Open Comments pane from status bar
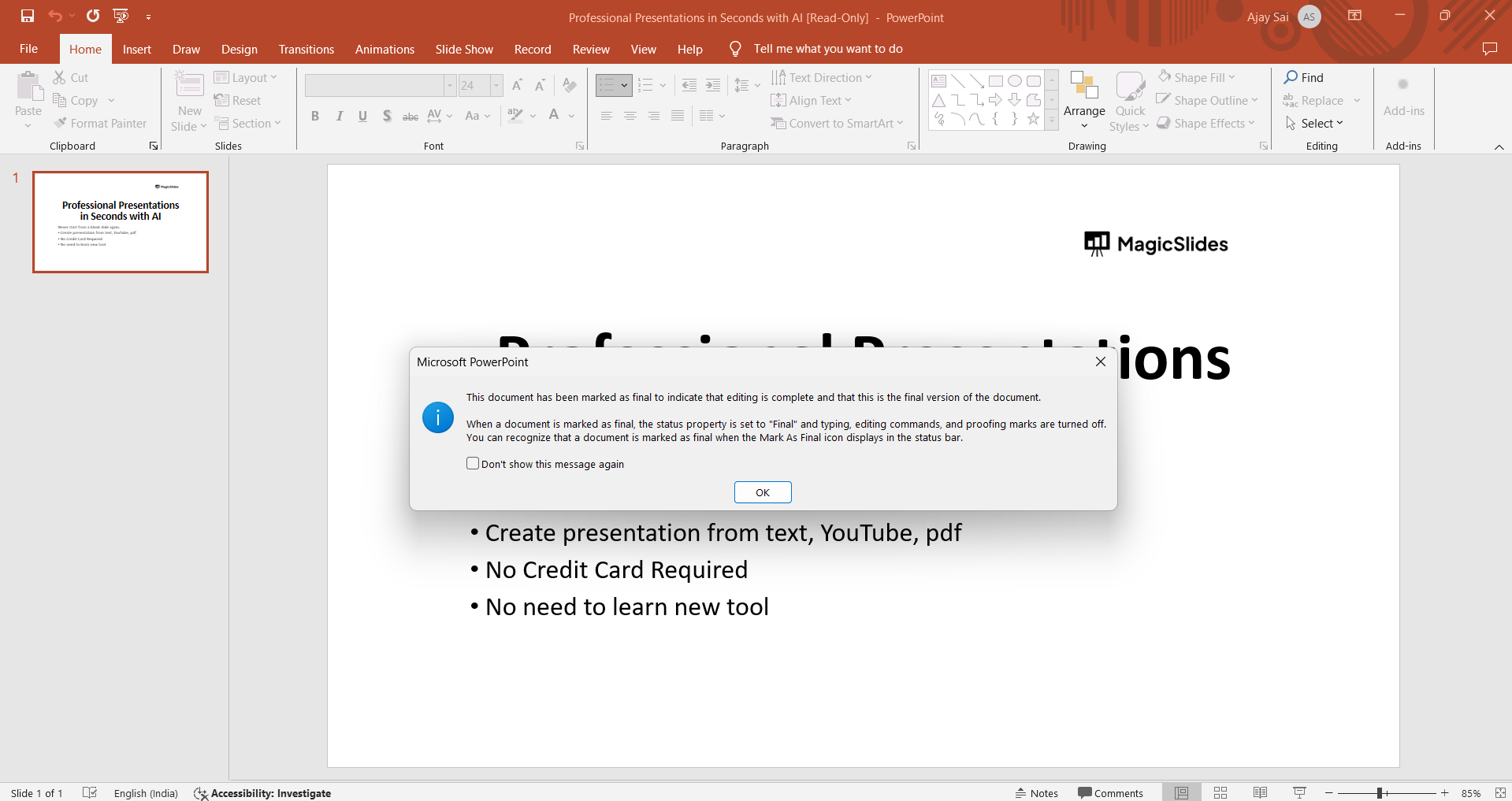The width and height of the screenshot is (1512, 801). coord(1110,793)
